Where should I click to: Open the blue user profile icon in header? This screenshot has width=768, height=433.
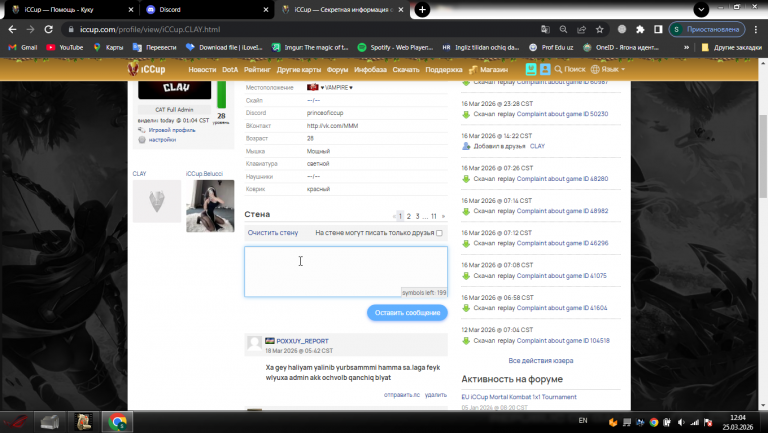[545, 69]
